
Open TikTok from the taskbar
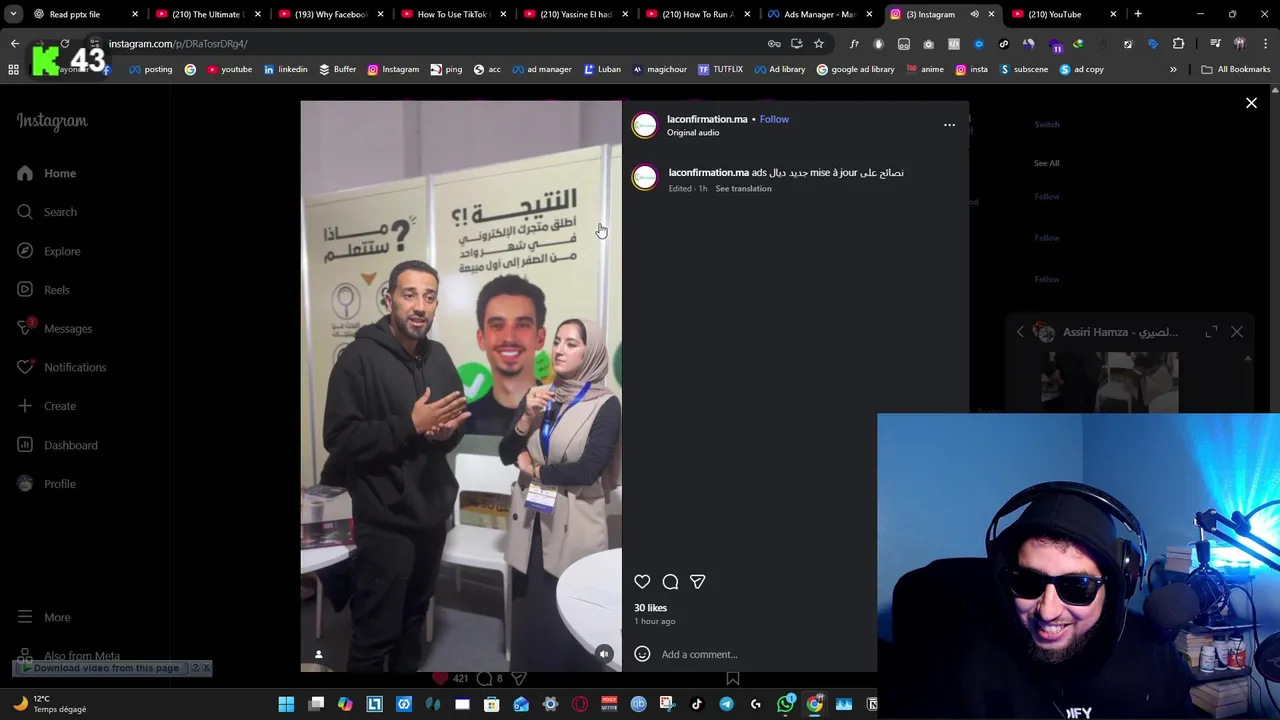pyautogui.click(x=697, y=705)
